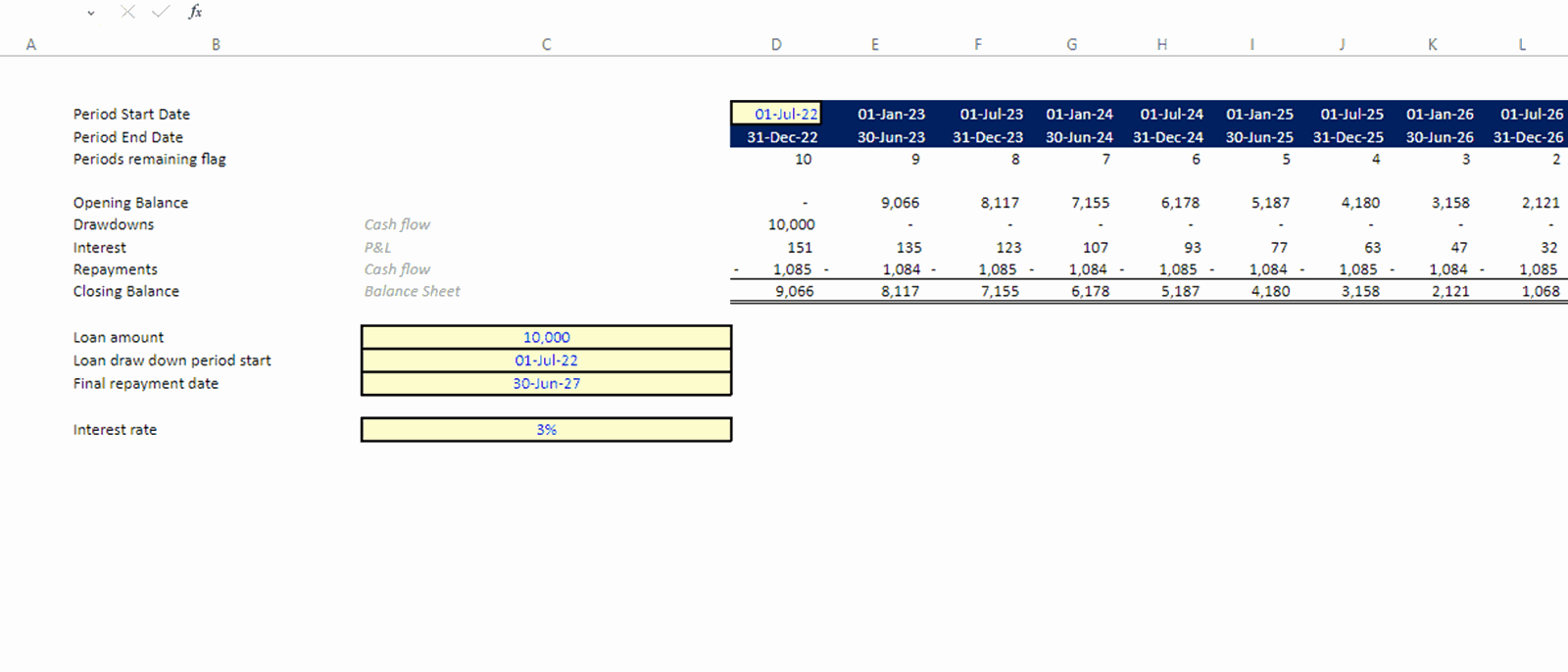Select column L header
The height and width of the screenshot is (672, 1568).
[x=1522, y=44]
